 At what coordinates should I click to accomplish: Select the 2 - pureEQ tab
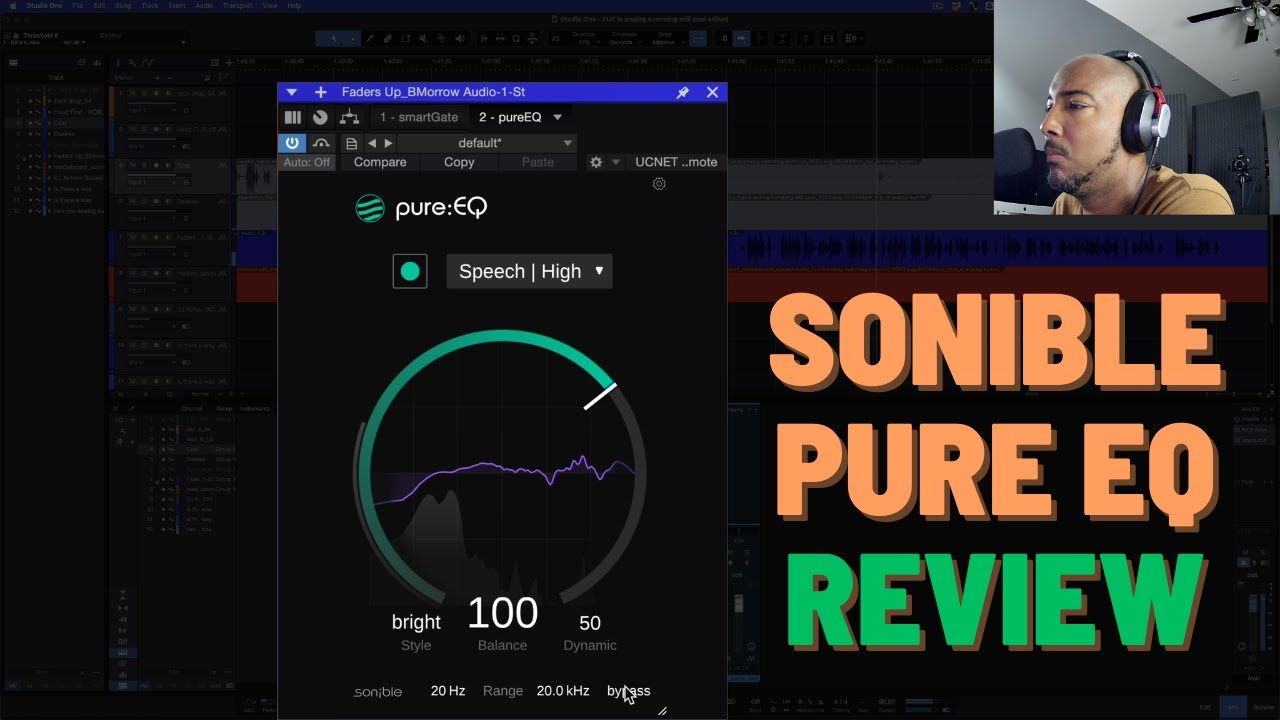tap(510, 117)
